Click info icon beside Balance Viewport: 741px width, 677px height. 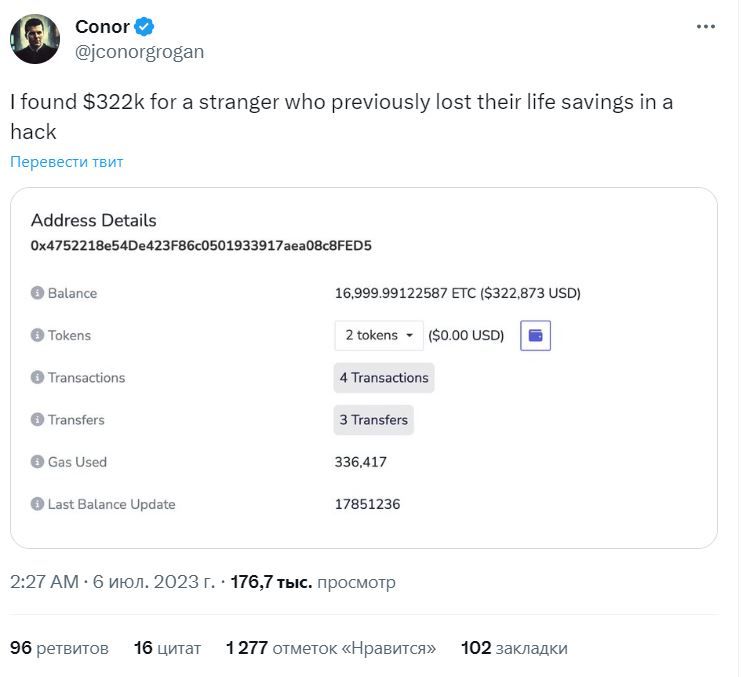point(38,294)
